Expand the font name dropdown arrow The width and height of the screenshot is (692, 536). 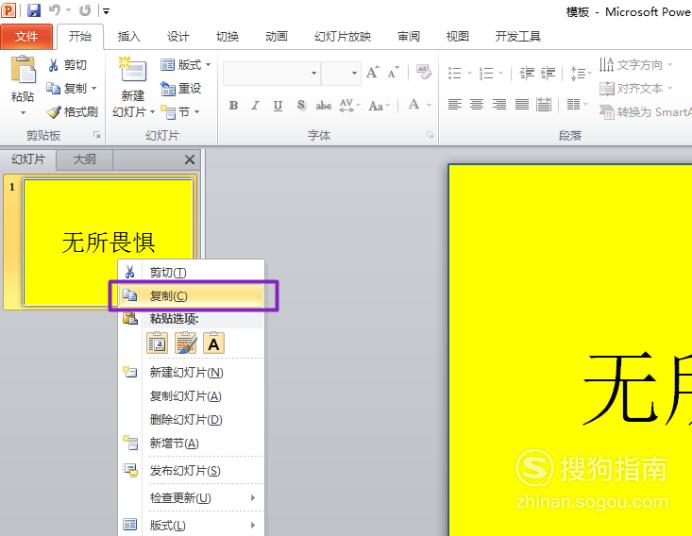pyautogui.click(x=314, y=73)
